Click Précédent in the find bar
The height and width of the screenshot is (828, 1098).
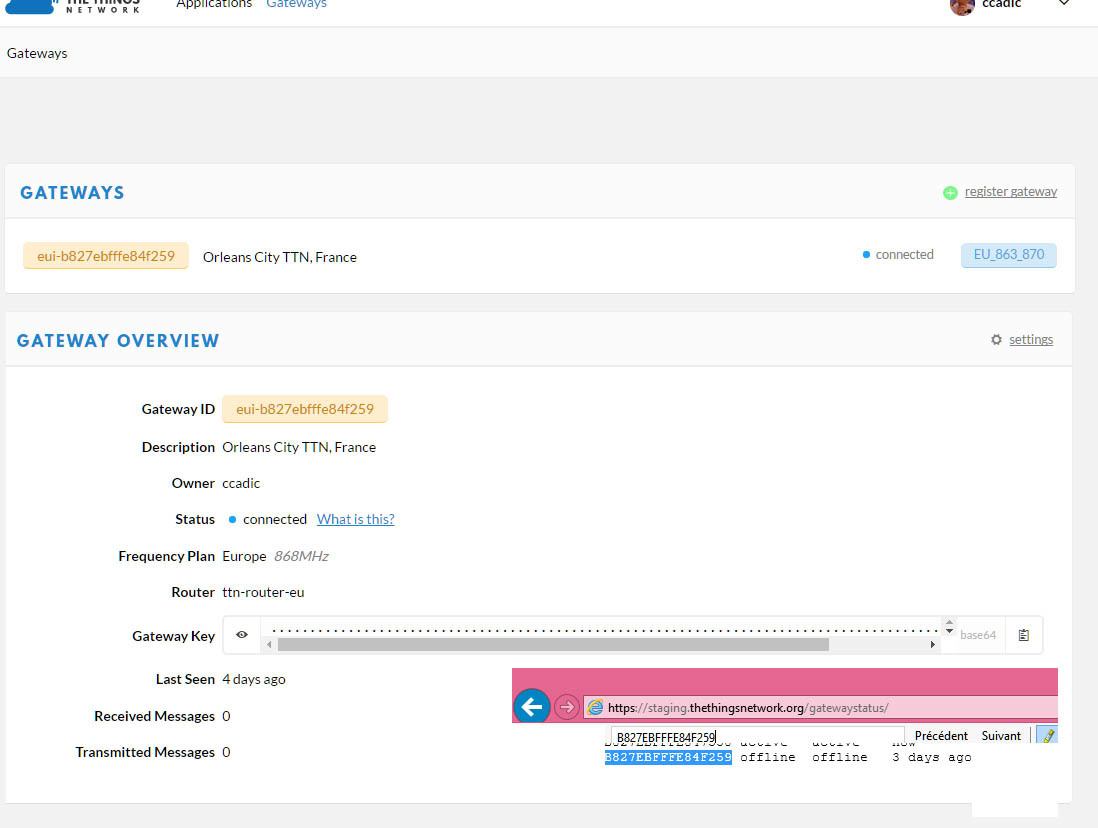pos(941,736)
